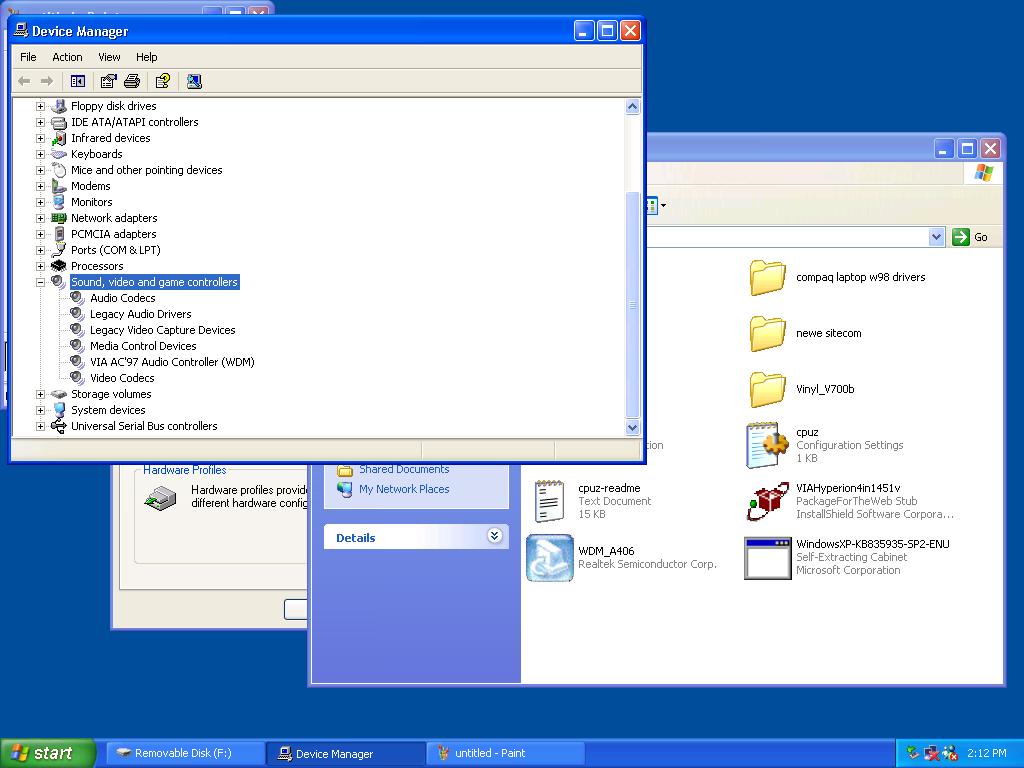Open the Help menu in Device Manager

pyautogui.click(x=146, y=57)
